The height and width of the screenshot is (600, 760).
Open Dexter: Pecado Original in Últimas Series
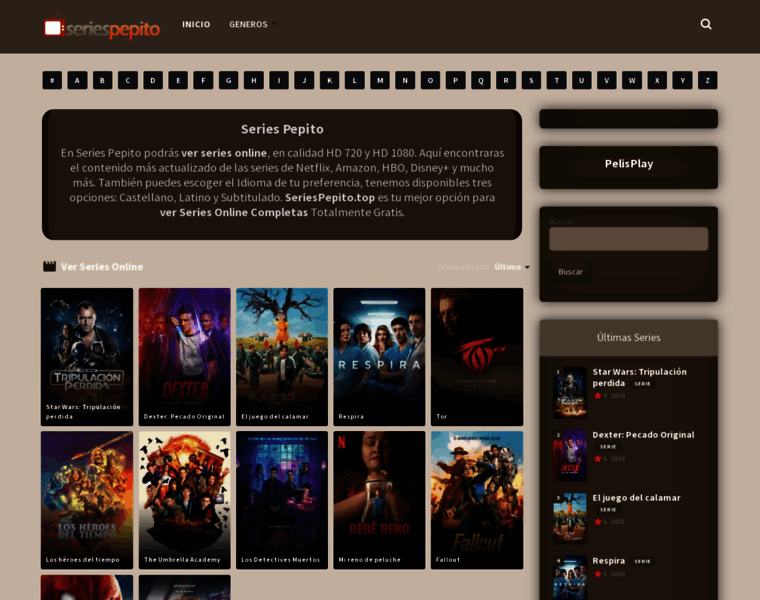(643, 435)
